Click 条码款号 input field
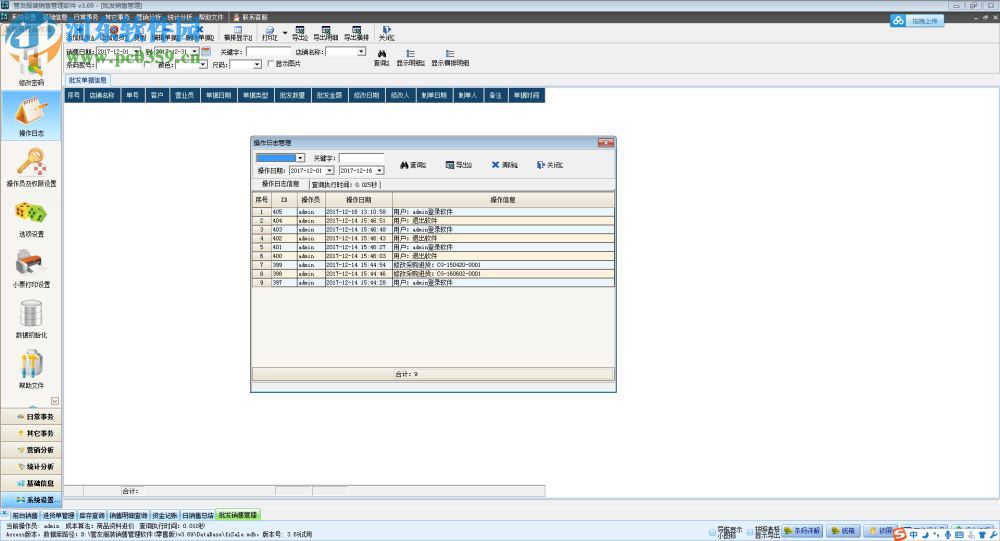The width and height of the screenshot is (1000, 541). [x=119, y=64]
